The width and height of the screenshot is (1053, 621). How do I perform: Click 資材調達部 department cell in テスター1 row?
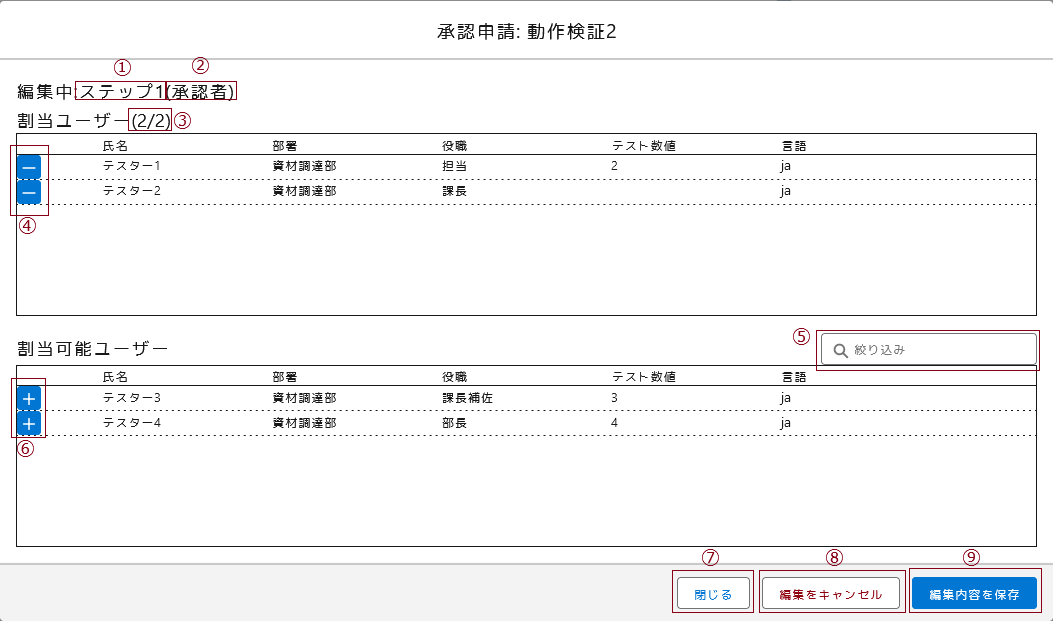[x=304, y=166]
